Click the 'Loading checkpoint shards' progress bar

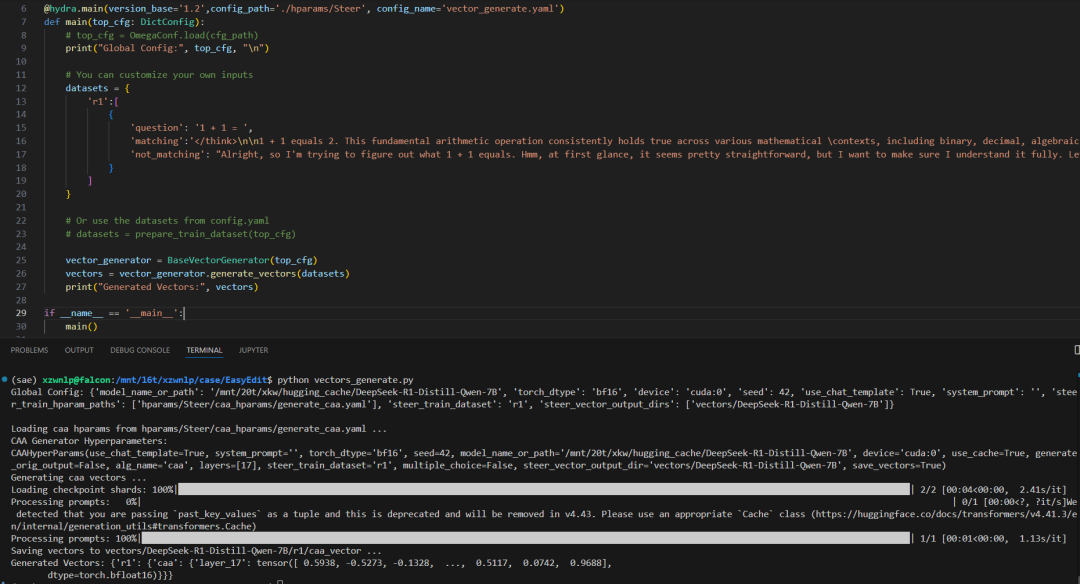pos(544,490)
